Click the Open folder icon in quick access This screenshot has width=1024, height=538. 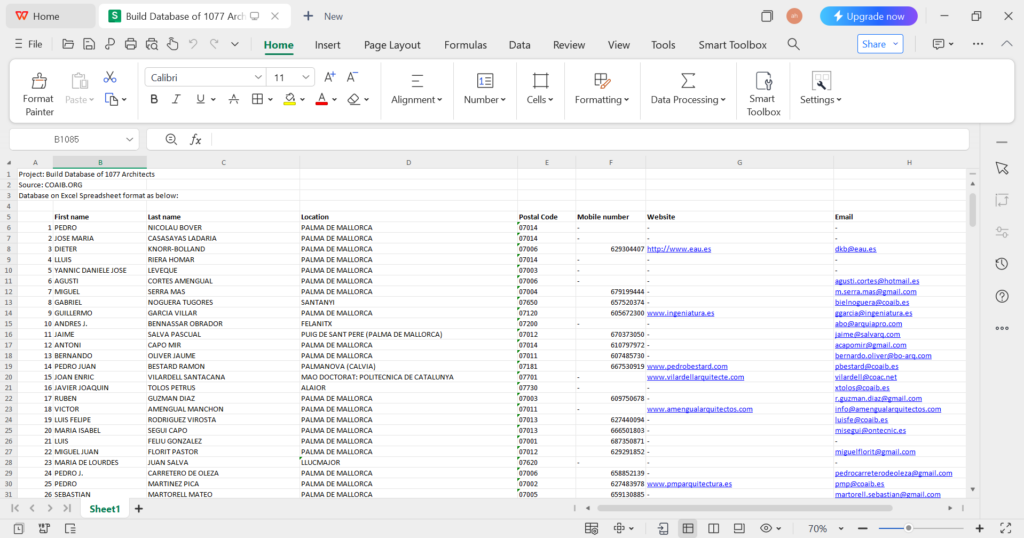click(68, 44)
